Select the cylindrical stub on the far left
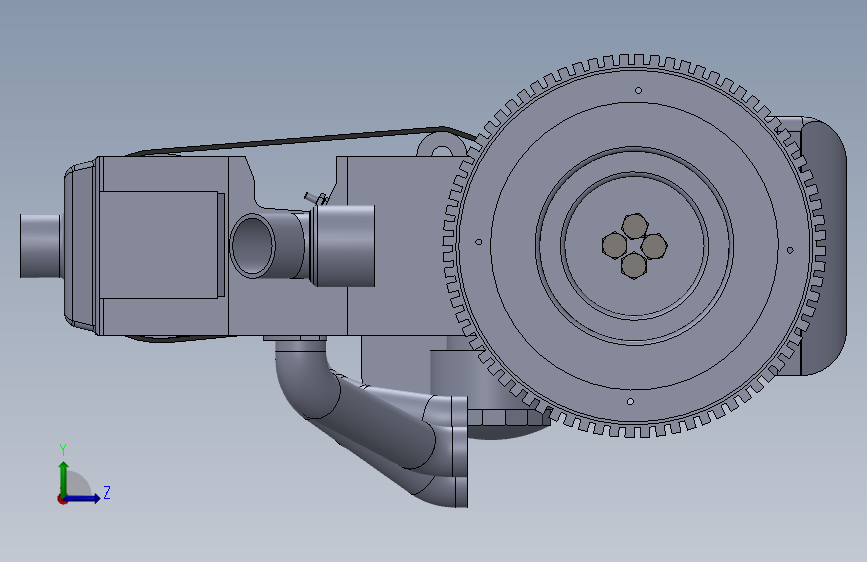This screenshot has height=562, width=867. pos(40,246)
